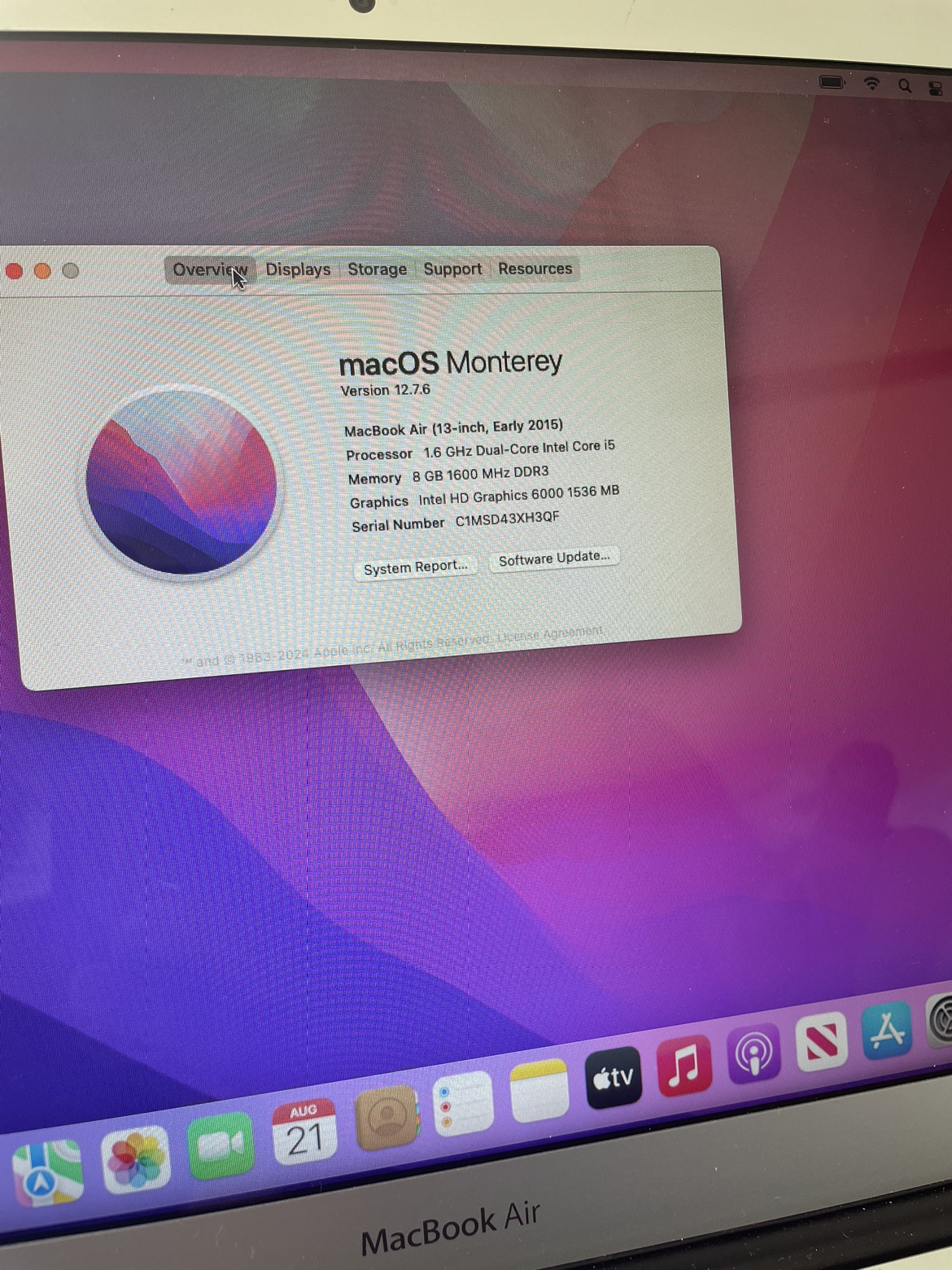Screen dimensions: 952x1270
Task: Open App Store from the Dock
Action: tap(886, 1030)
